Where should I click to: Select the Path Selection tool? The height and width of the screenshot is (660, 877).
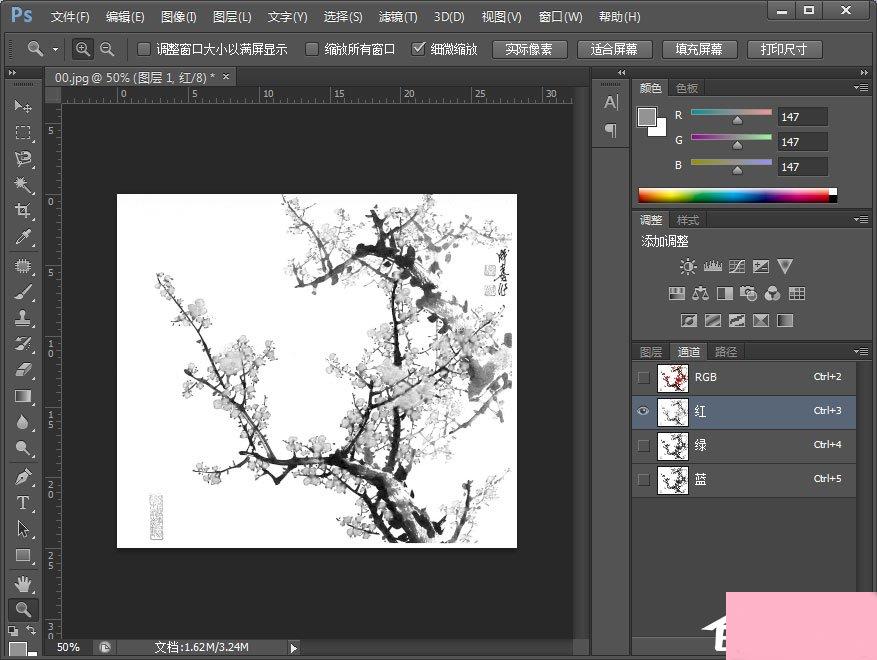(22, 529)
